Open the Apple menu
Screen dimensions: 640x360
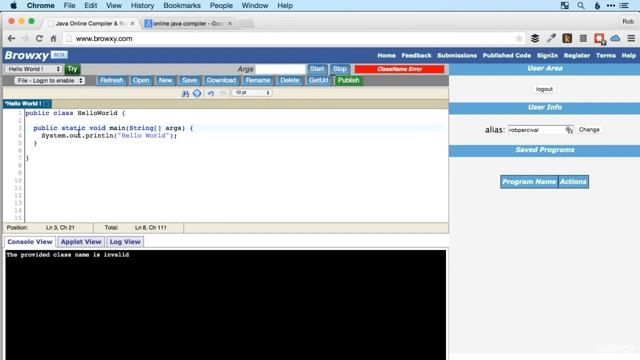click(13, 6)
